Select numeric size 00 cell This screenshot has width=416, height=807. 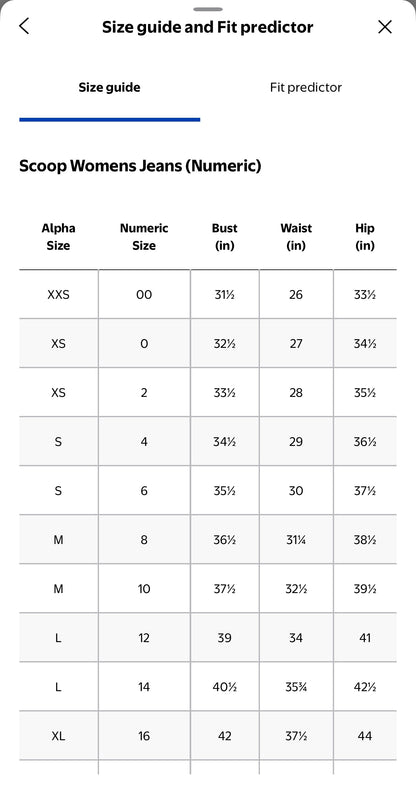[144, 294]
